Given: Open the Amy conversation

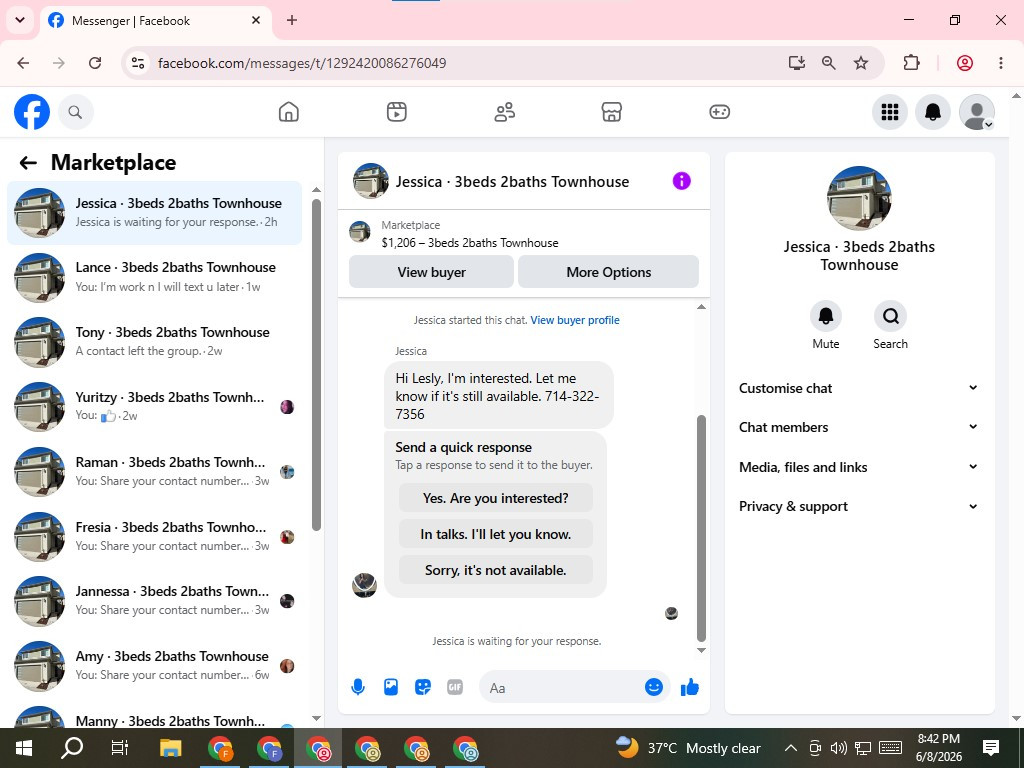Looking at the screenshot, I should 155,666.
